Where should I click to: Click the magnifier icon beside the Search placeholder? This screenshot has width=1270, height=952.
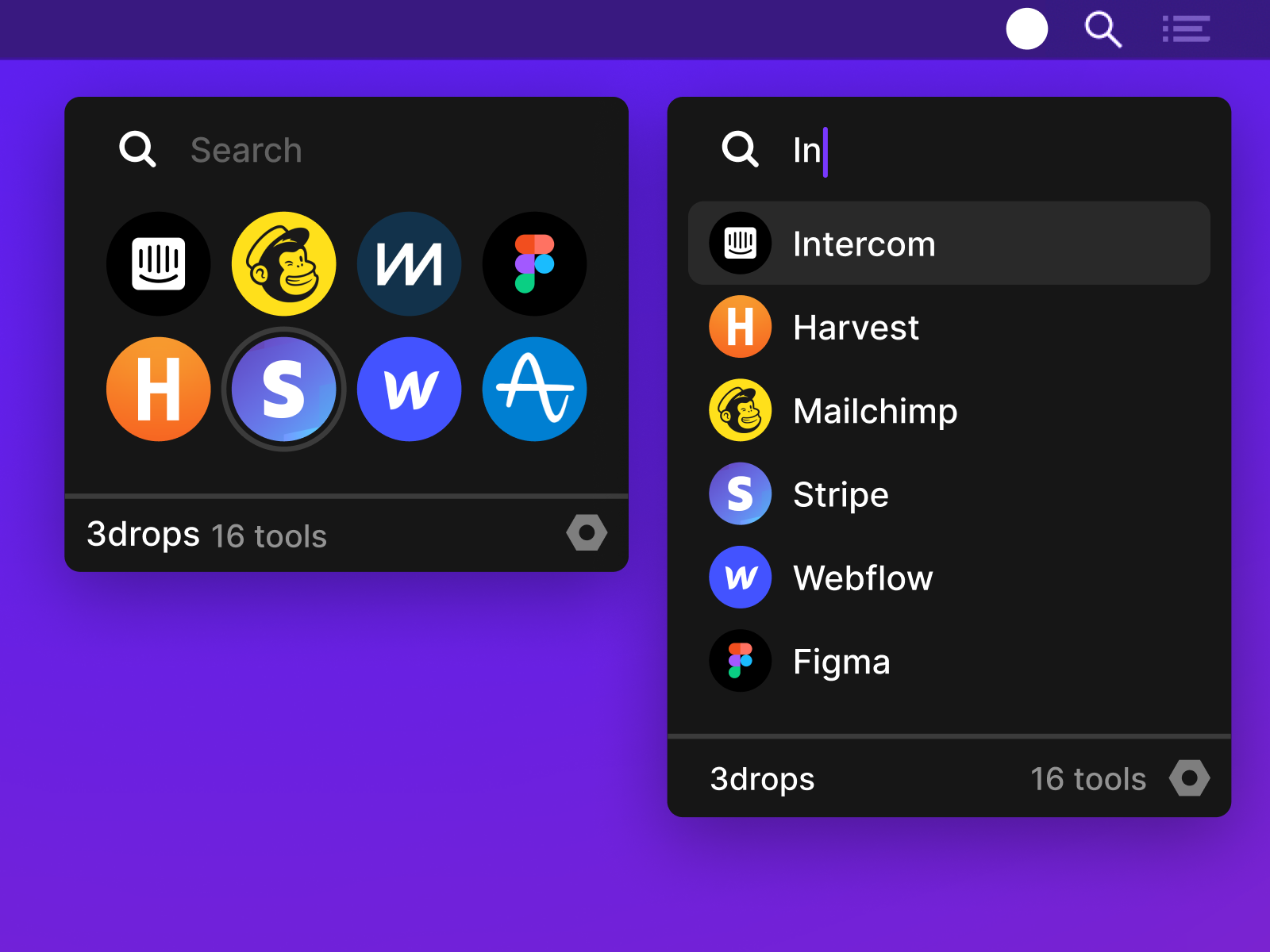point(137,149)
